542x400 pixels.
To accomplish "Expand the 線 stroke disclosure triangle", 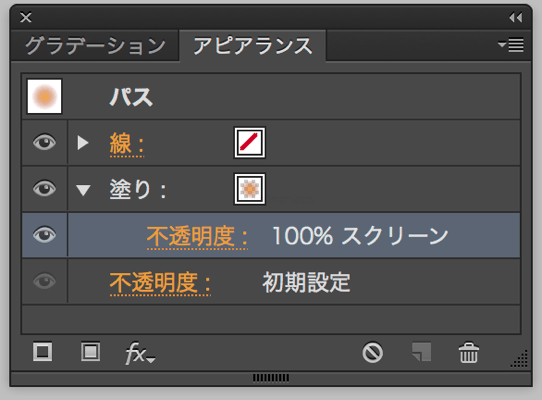I will point(83,142).
